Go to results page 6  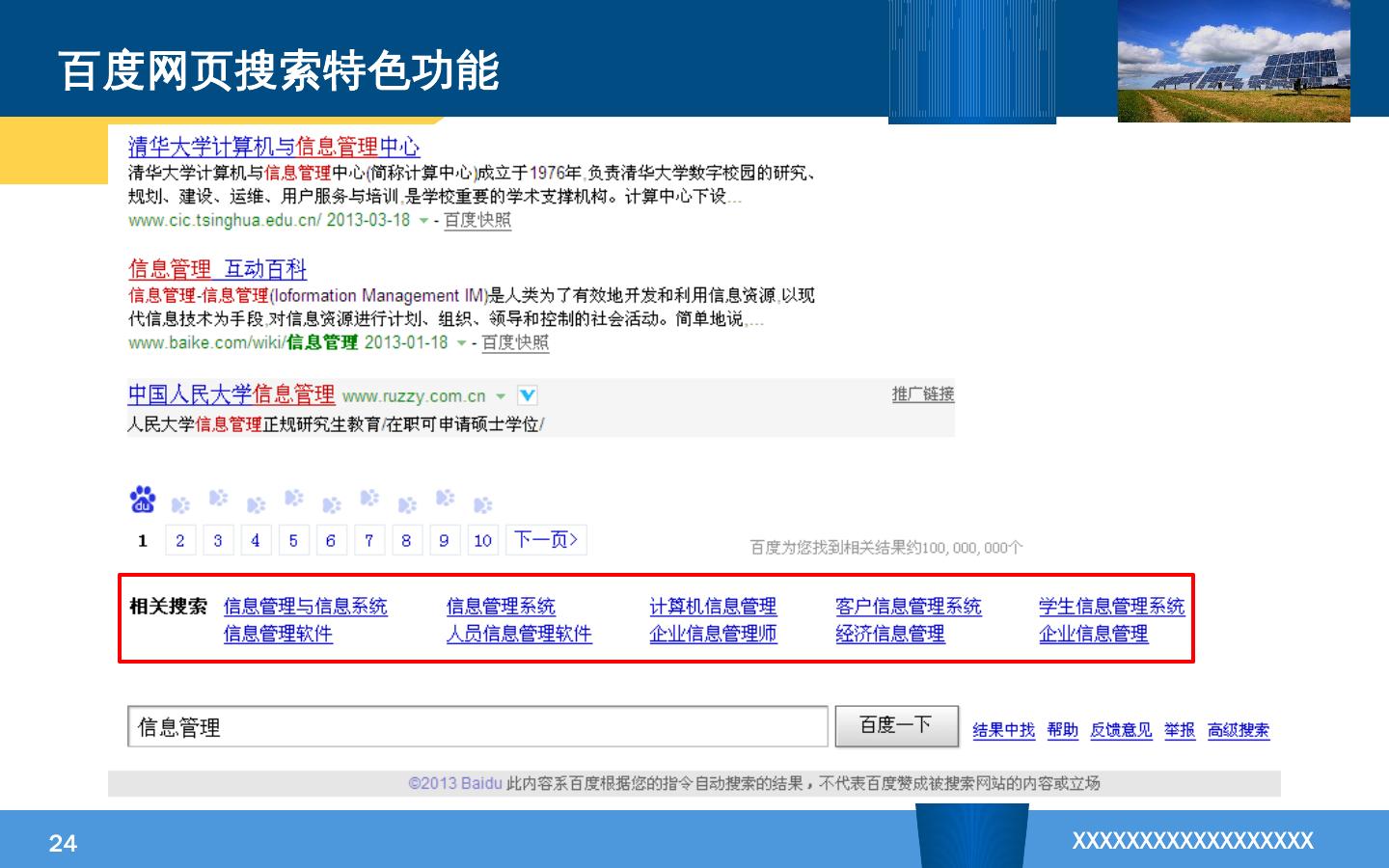[331, 540]
